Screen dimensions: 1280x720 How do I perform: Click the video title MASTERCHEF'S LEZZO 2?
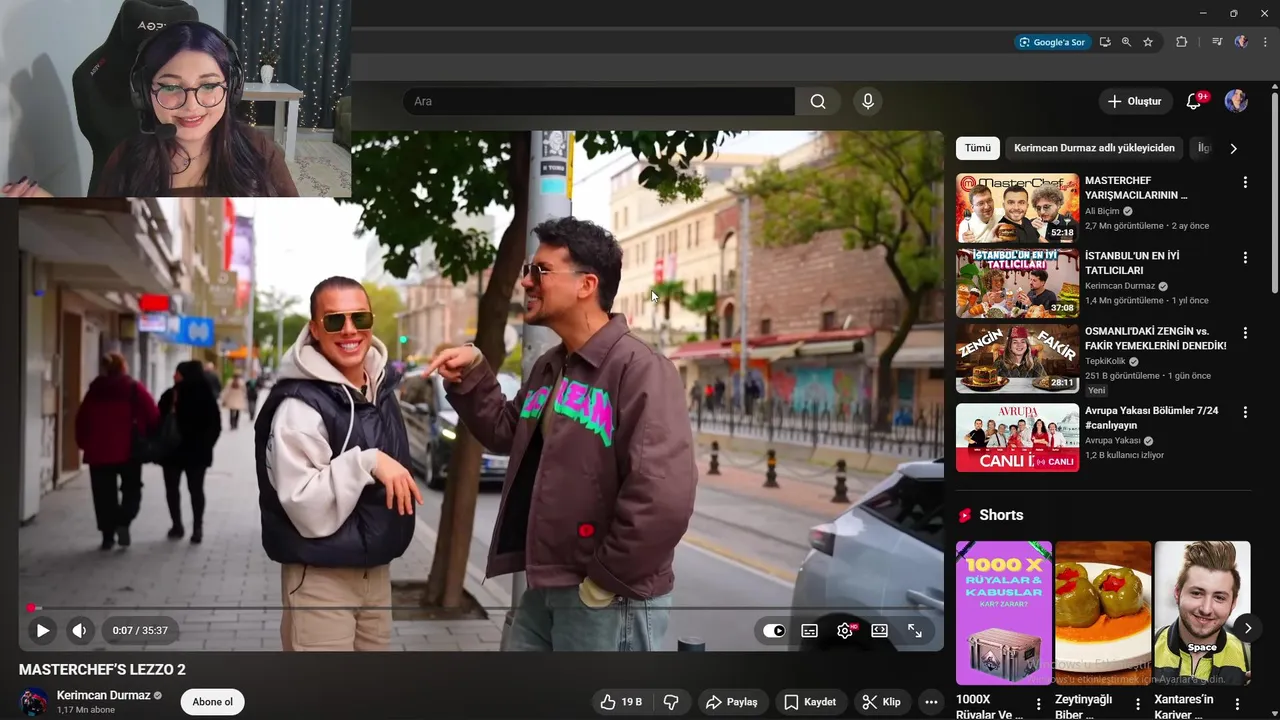pos(102,669)
